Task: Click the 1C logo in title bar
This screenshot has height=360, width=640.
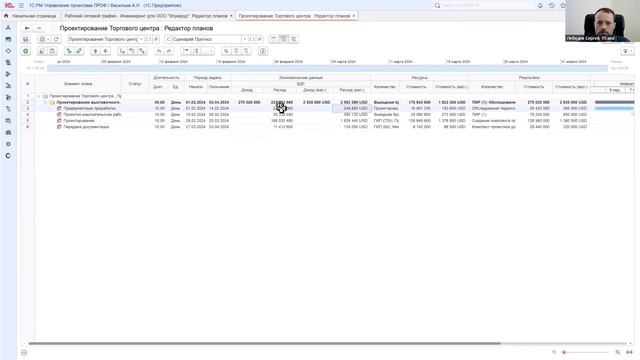Action: coord(9,5)
